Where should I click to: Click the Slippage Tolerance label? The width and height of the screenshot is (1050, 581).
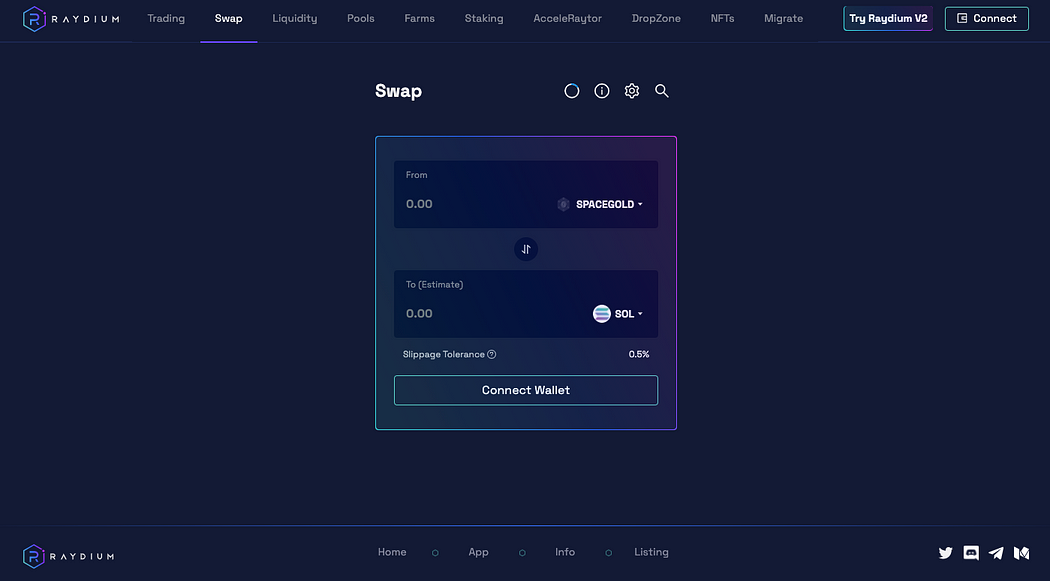[x=443, y=354]
